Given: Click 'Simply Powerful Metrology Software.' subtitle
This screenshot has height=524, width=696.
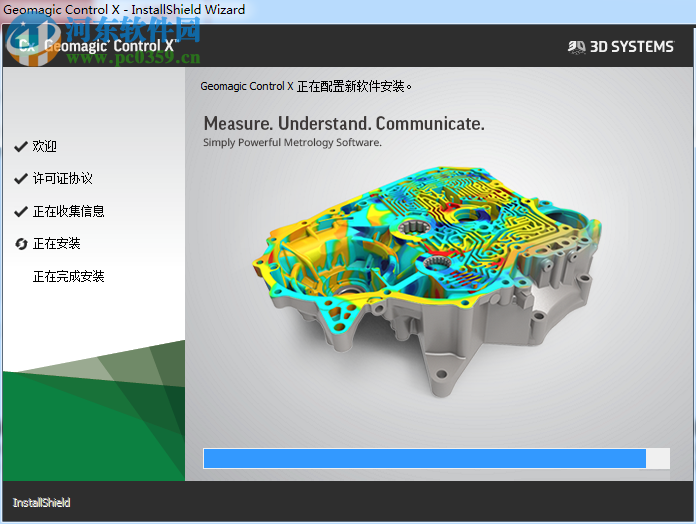Looking at the screenshot, I should (292, 142).
